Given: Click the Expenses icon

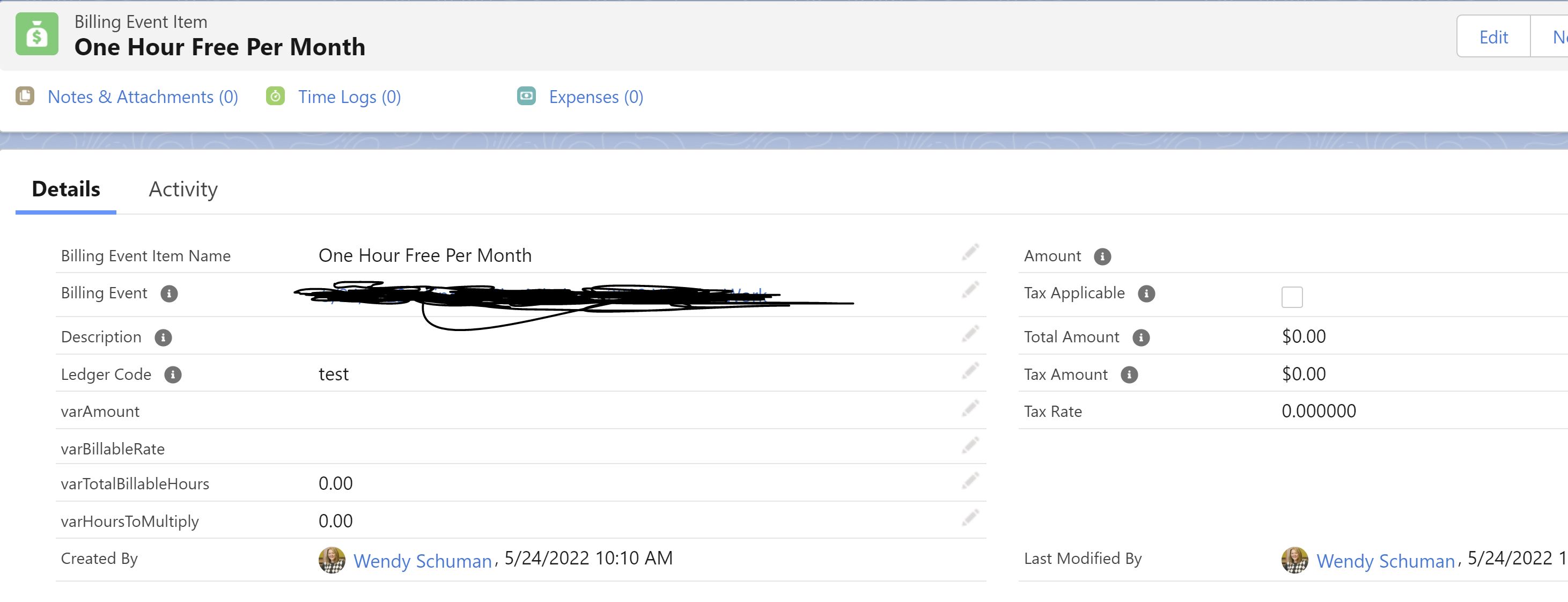Looking at the screenshot, I should (x=526, y=96).
